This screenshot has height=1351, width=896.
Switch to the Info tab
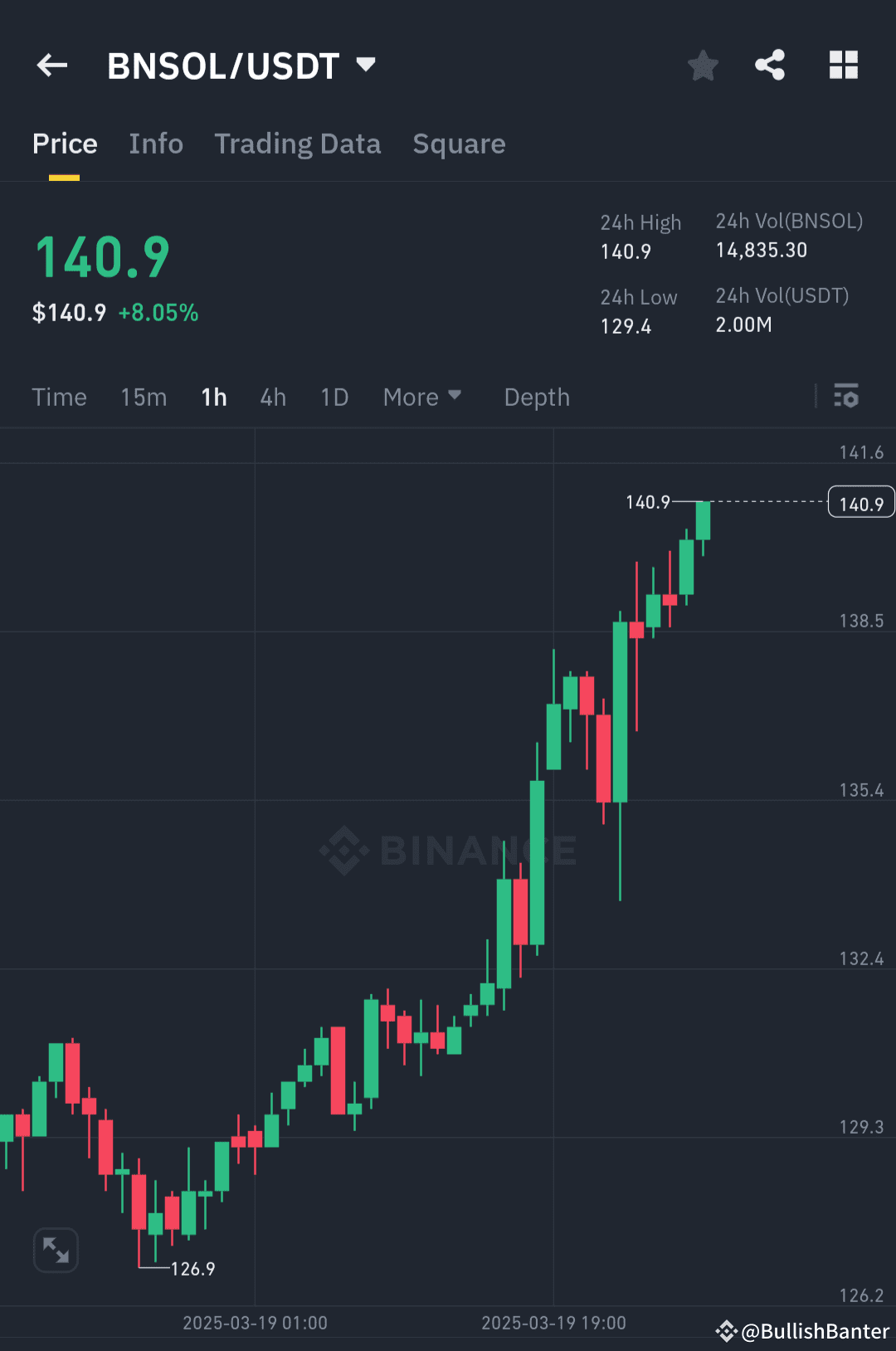(x=156, y=144)
